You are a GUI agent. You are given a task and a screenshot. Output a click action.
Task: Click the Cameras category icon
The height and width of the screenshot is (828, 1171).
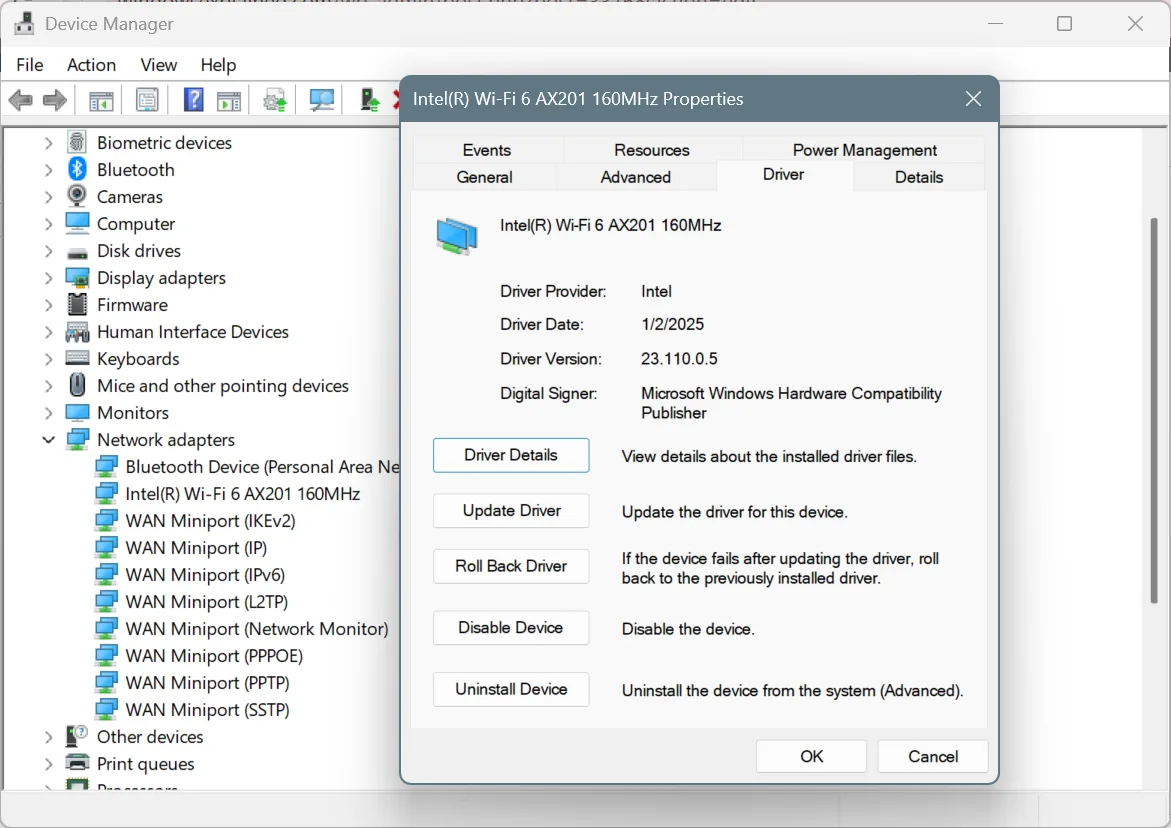(x=77, y=196)
